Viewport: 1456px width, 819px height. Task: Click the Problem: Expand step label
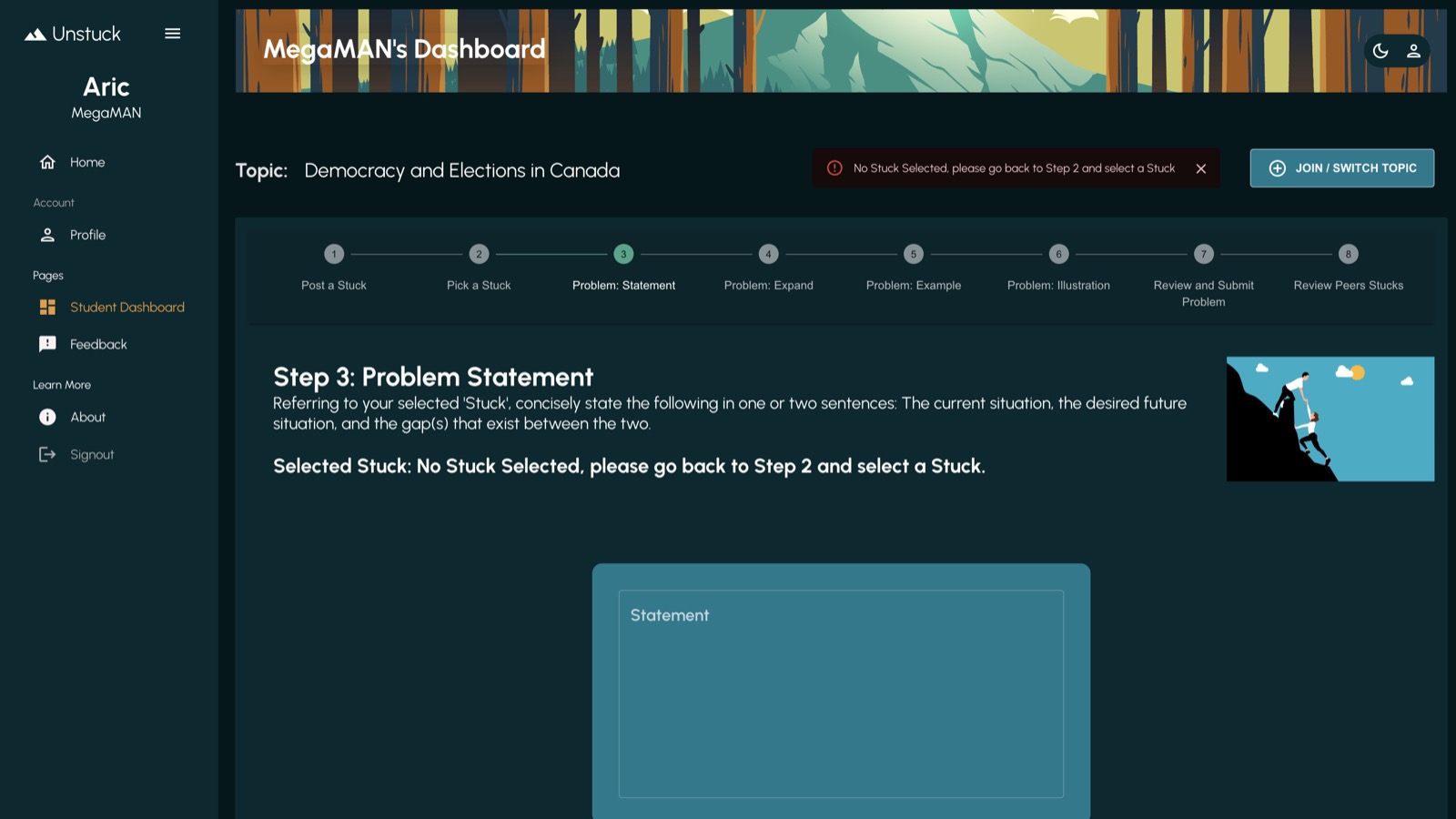pos(769,286)
